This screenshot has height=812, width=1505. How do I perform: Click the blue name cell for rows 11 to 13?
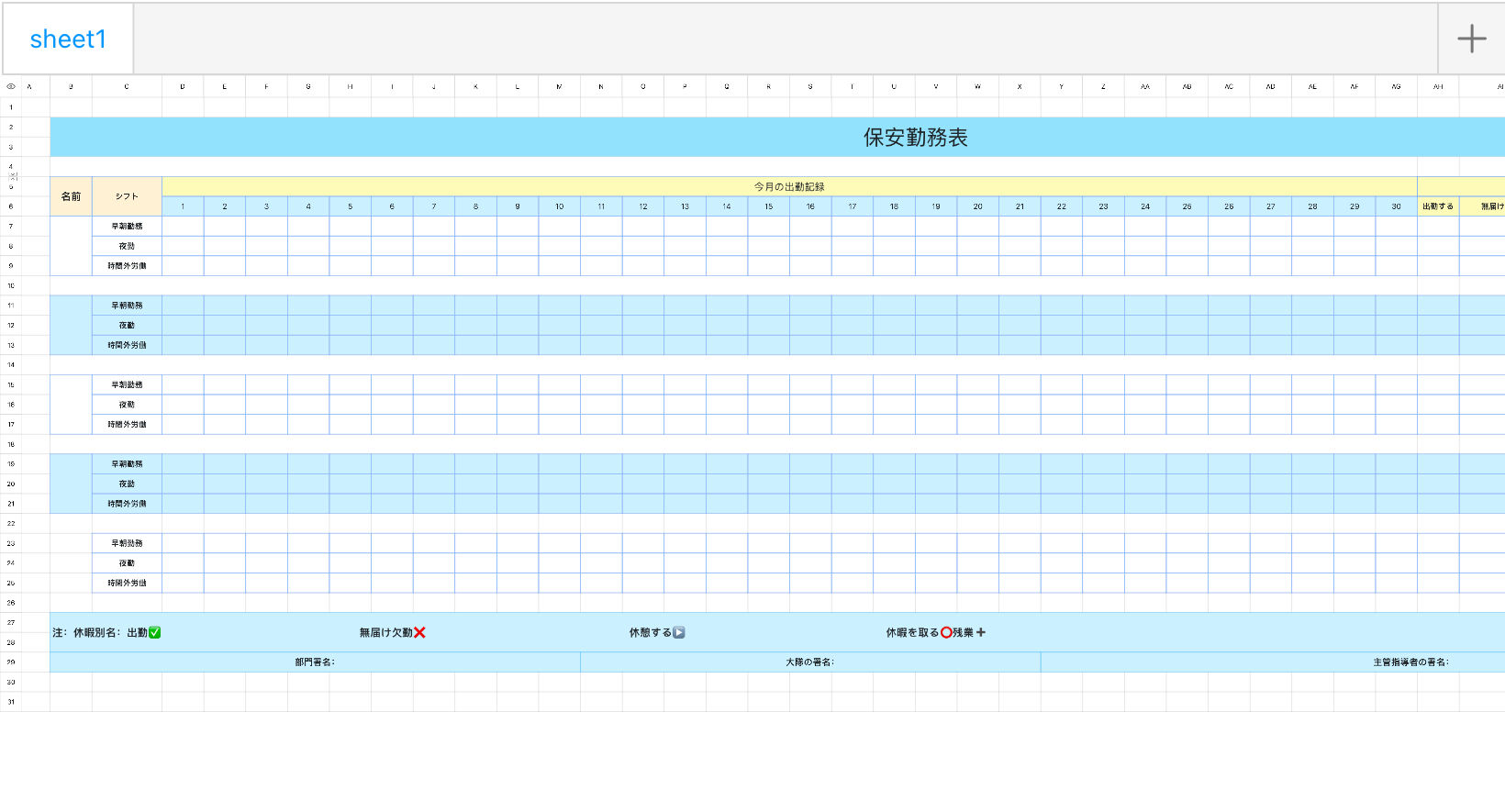pyautogui.click(x=71, y=325)
